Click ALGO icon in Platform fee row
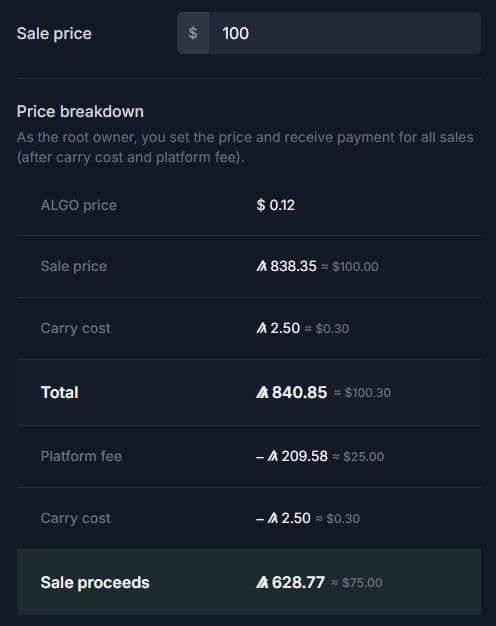The height and width of the screenshot is (626, 496). tap(273, 456)
